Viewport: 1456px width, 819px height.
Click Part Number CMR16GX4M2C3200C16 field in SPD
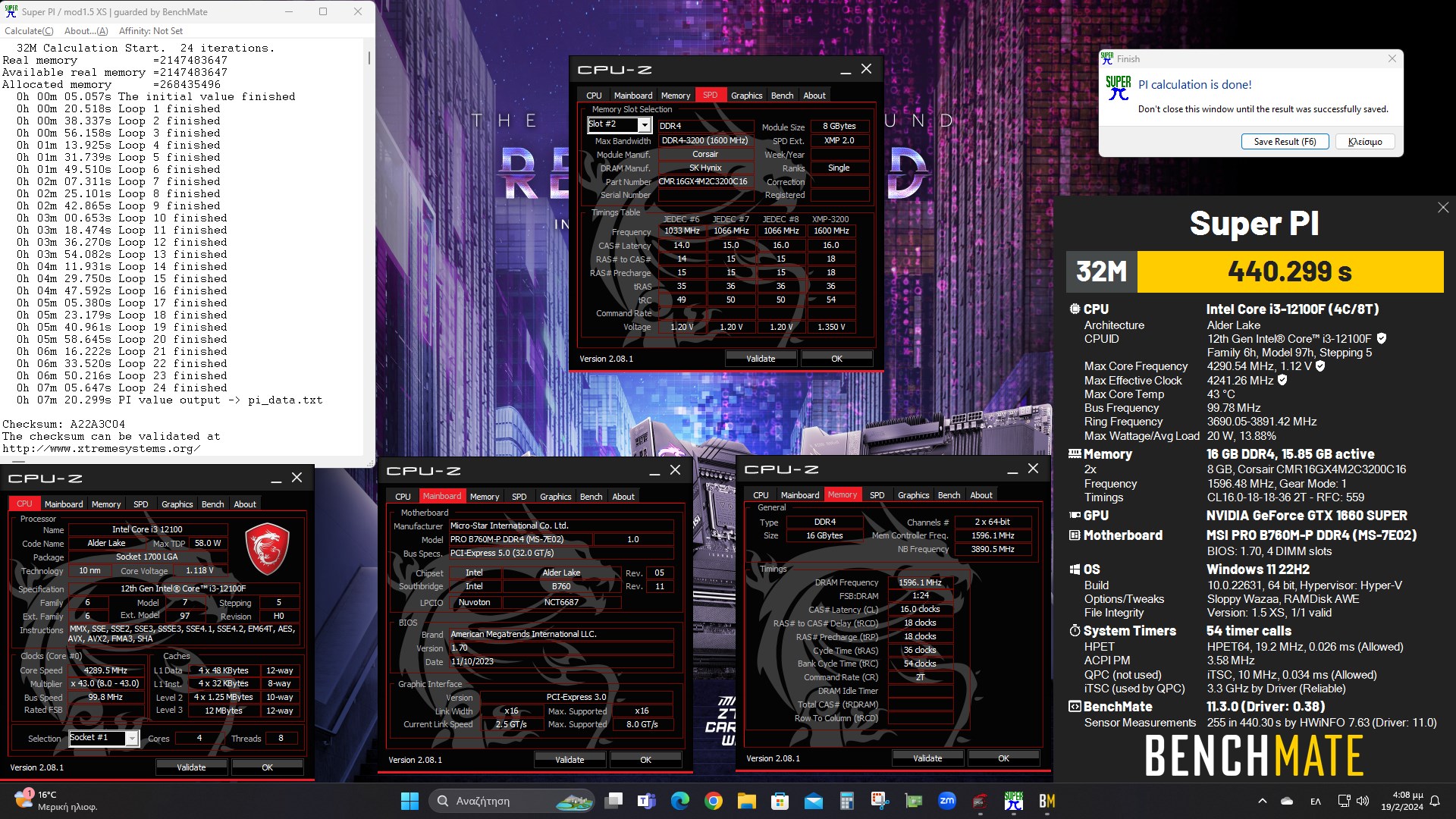[x=705, y=182]
